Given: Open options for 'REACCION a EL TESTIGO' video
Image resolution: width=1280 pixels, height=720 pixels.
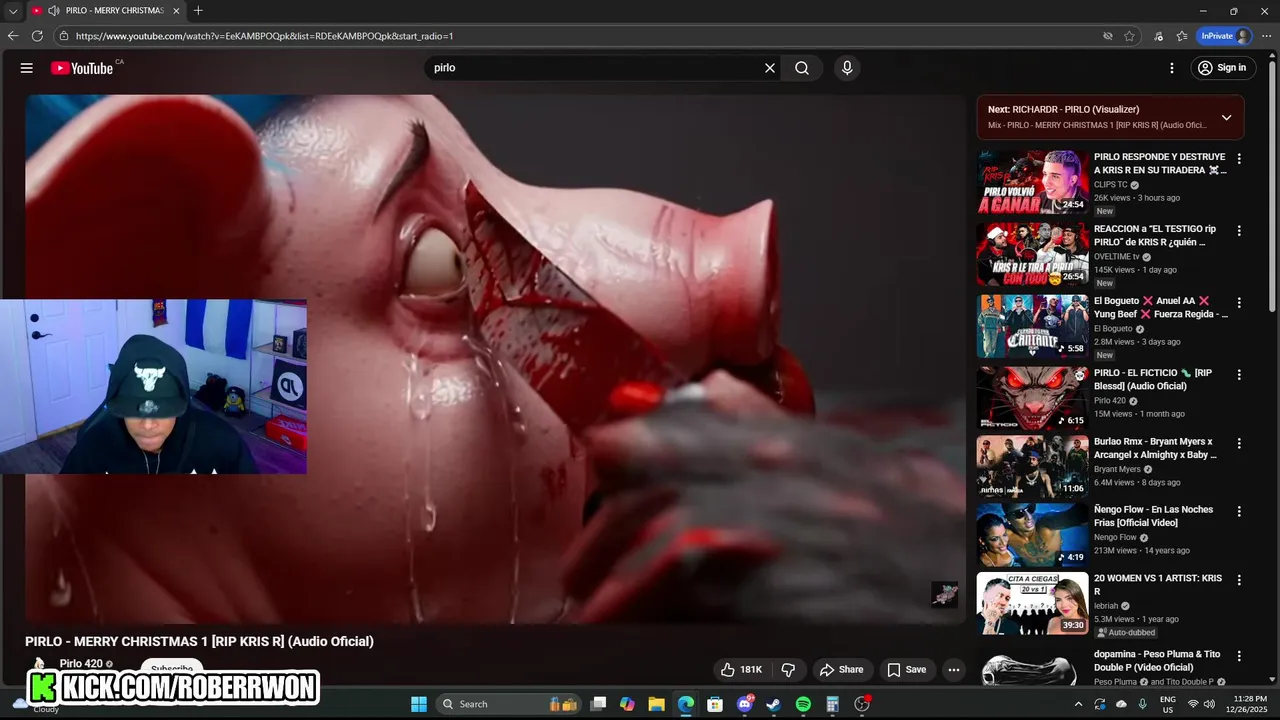Looking at the screenshot, I should click(1239, 231).
